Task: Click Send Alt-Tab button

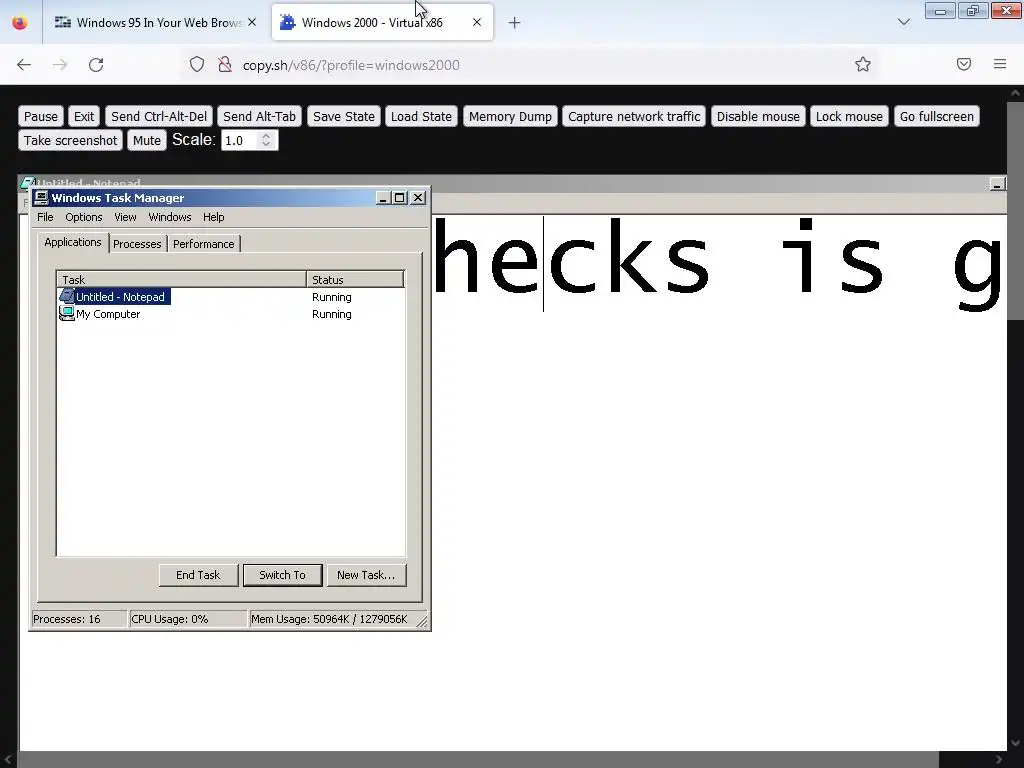Action: (259, 116)
